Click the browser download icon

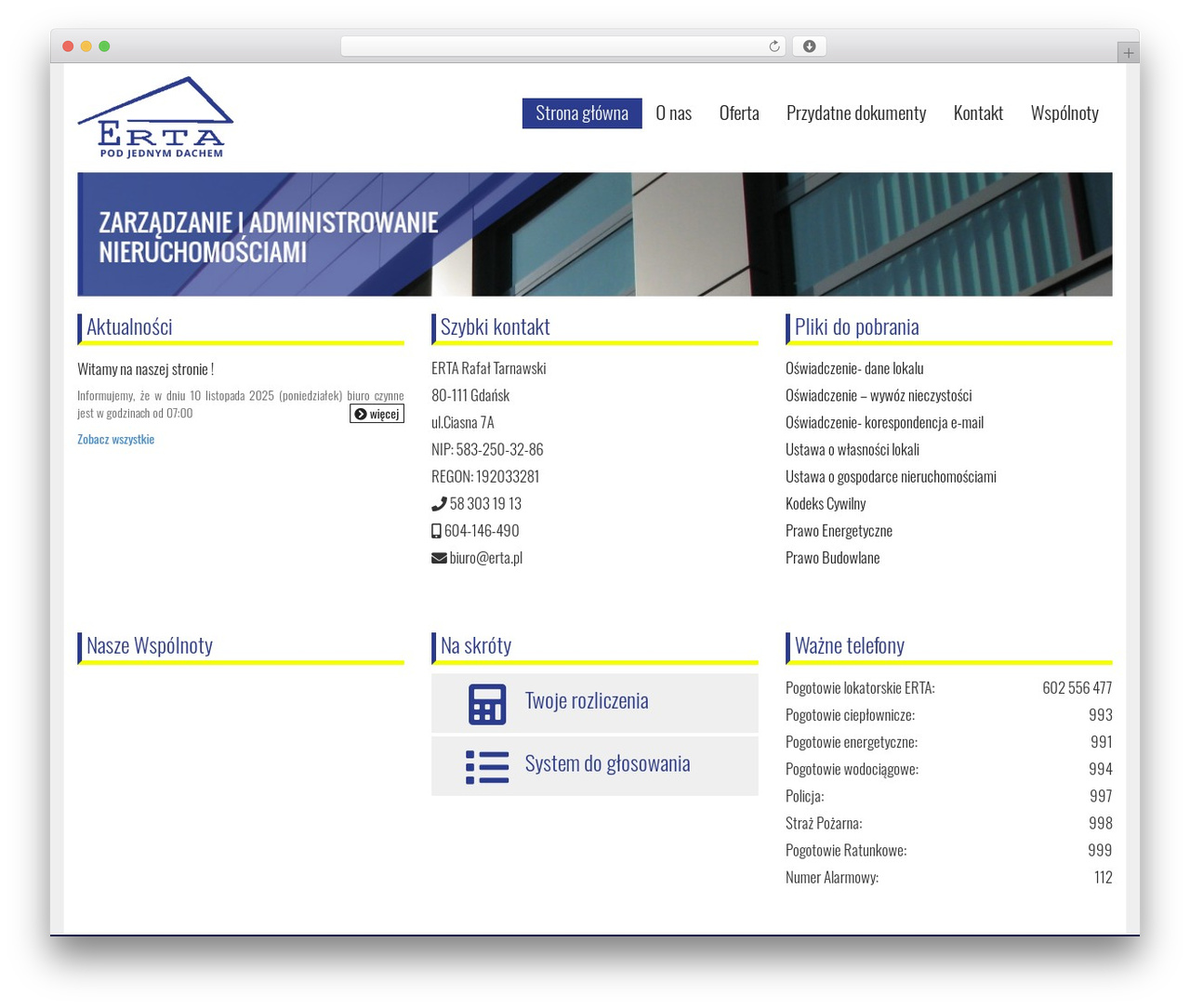point(809,46)
